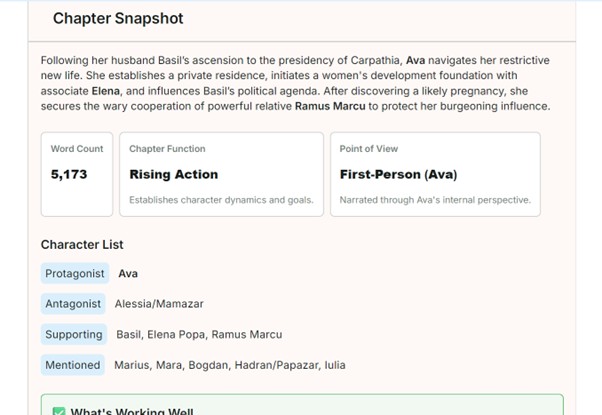Select the Point of View card label
602x415 pixels.
370,149
